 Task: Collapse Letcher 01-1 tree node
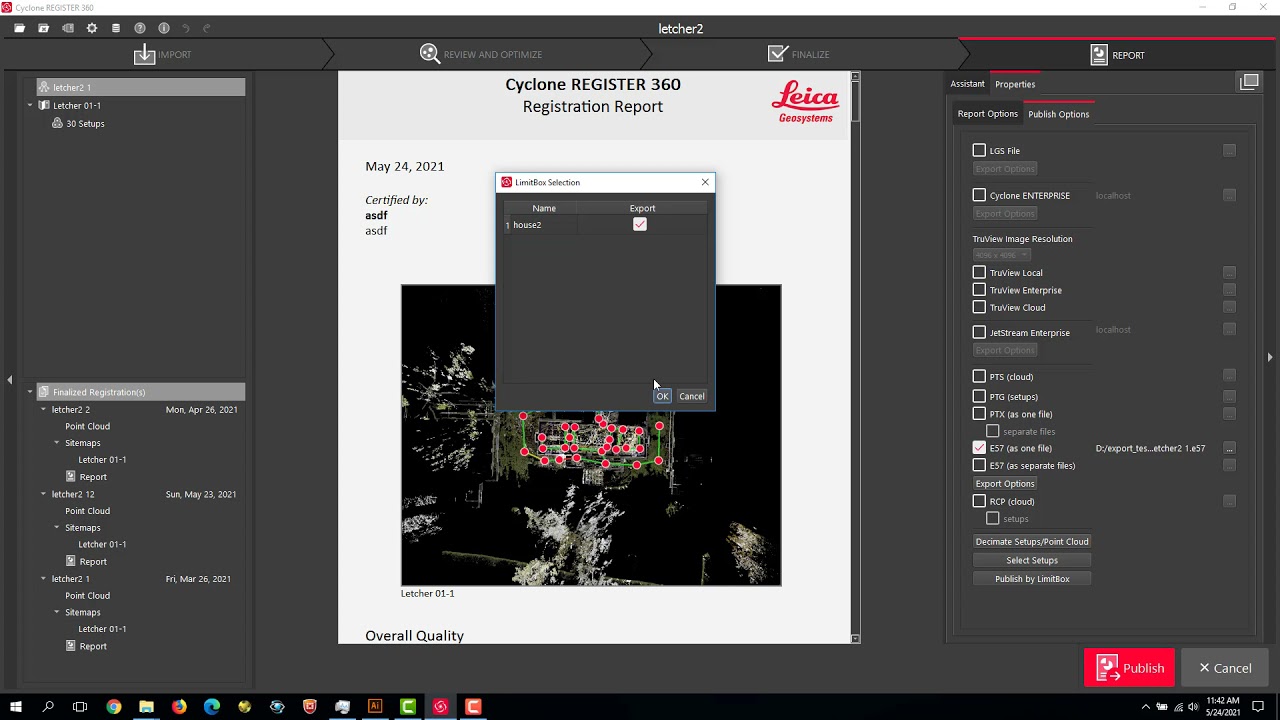(31, 105)
